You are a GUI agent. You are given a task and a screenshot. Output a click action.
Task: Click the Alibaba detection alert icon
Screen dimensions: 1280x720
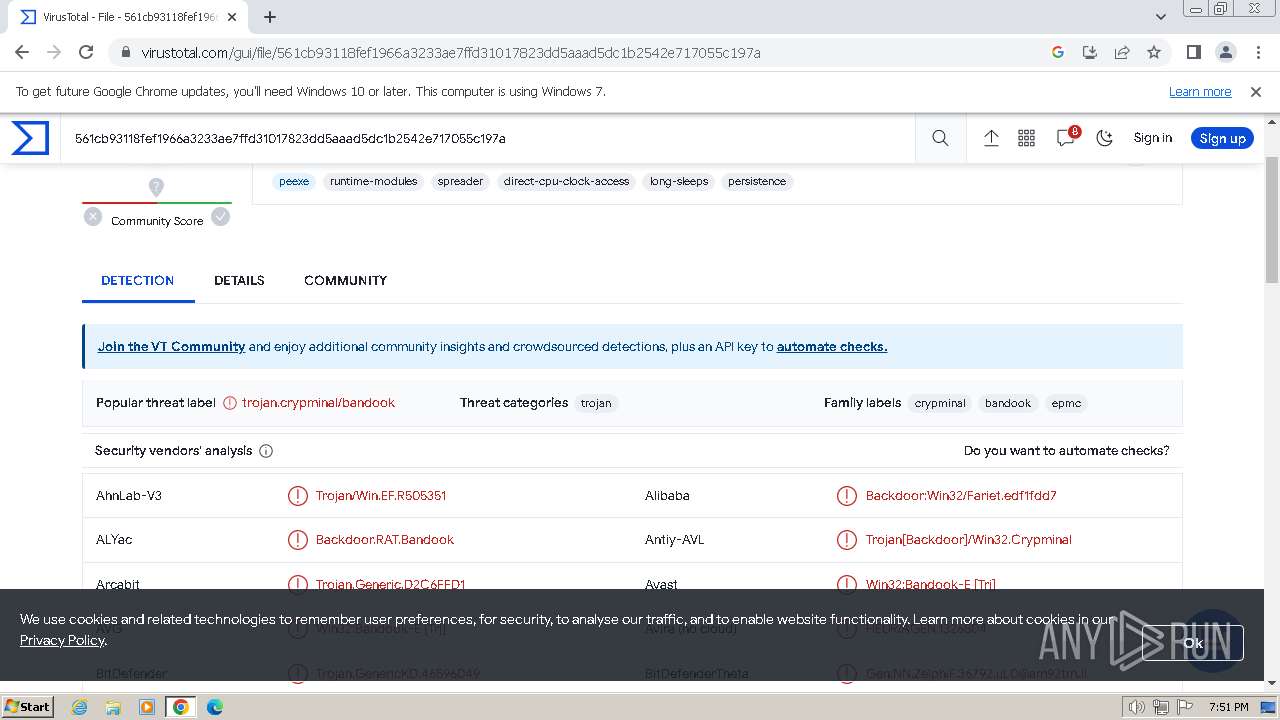click(x=847, y=495)
